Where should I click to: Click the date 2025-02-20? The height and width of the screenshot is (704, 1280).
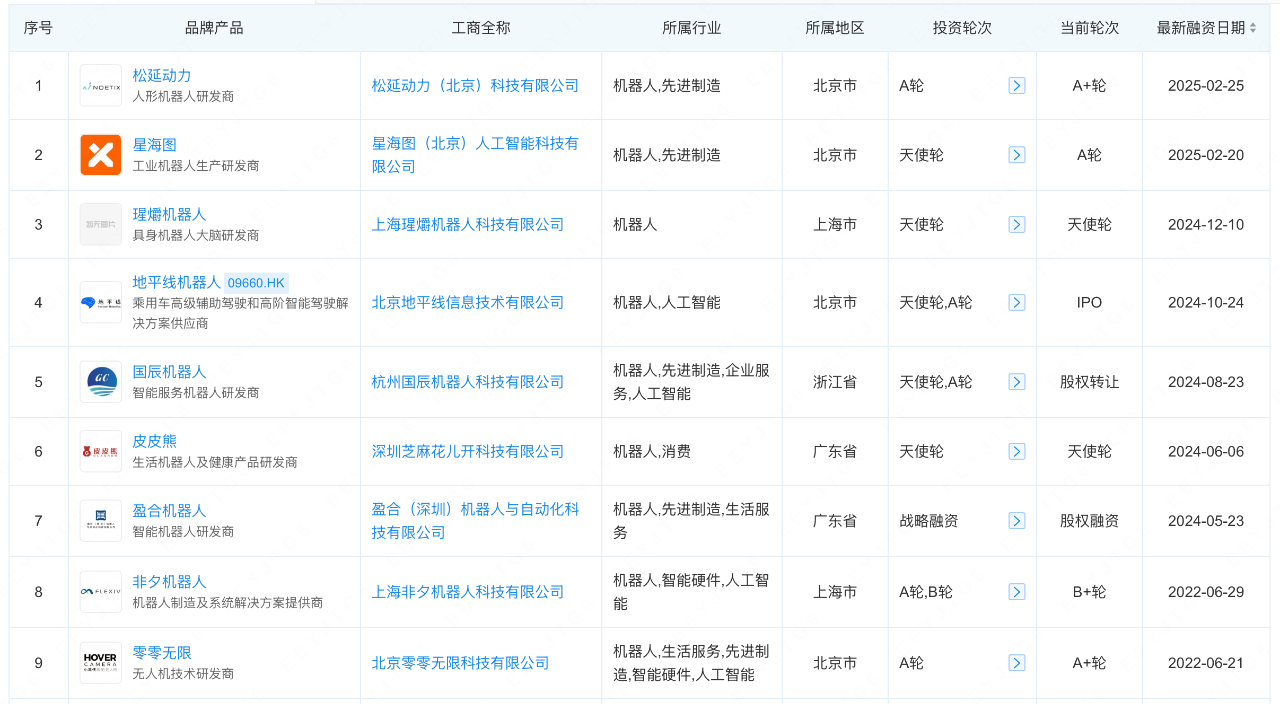(1206, 155)
